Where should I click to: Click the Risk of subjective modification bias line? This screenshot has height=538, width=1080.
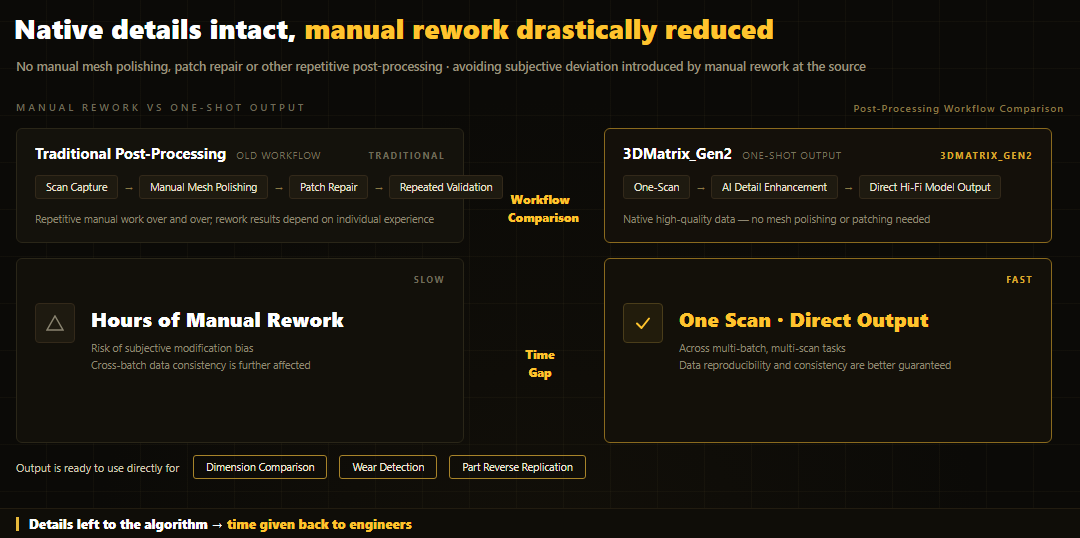[x=172, y=348]
